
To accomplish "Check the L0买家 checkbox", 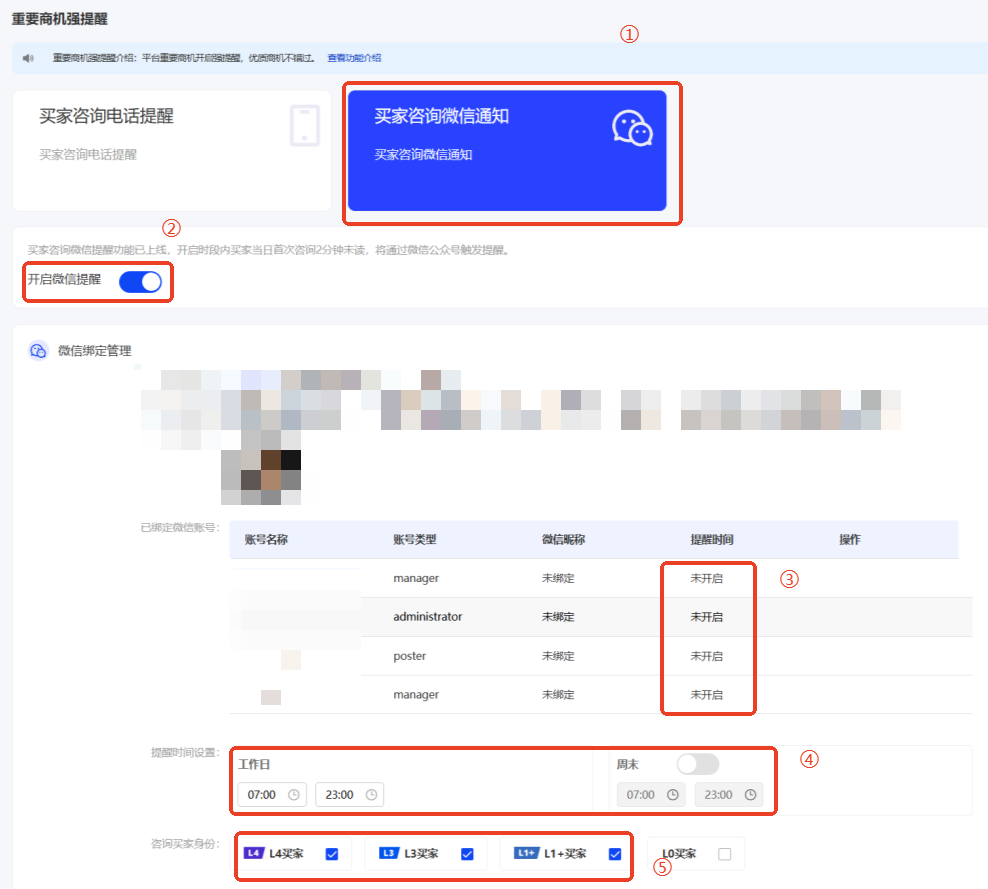I will [x=725, y=854].
